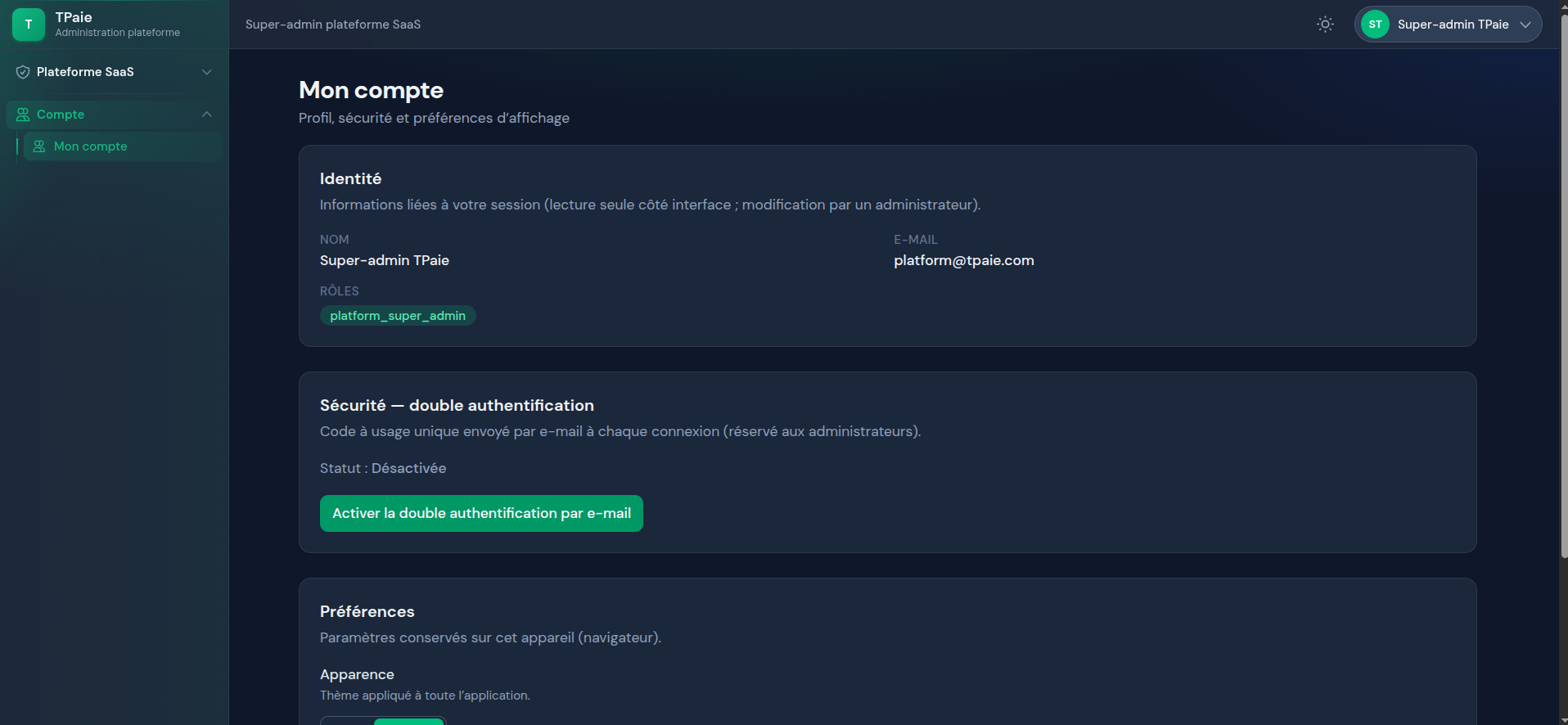The height and width of the screenshot is (725, 1568).
Task: Click the Super-admin TPaie name value
Action: (385, 260)
